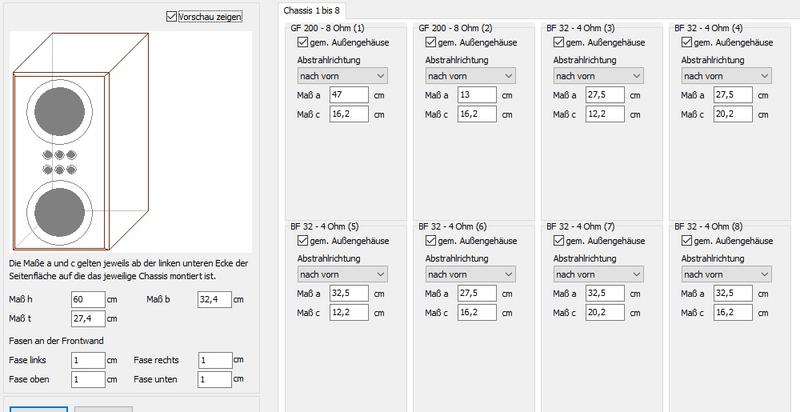Open Abstrahlrichtung dropdown for chassis 1
Image resolution: width=800 pixels, height=412 pixels.
pyautogui.click(x=342, y=75)
